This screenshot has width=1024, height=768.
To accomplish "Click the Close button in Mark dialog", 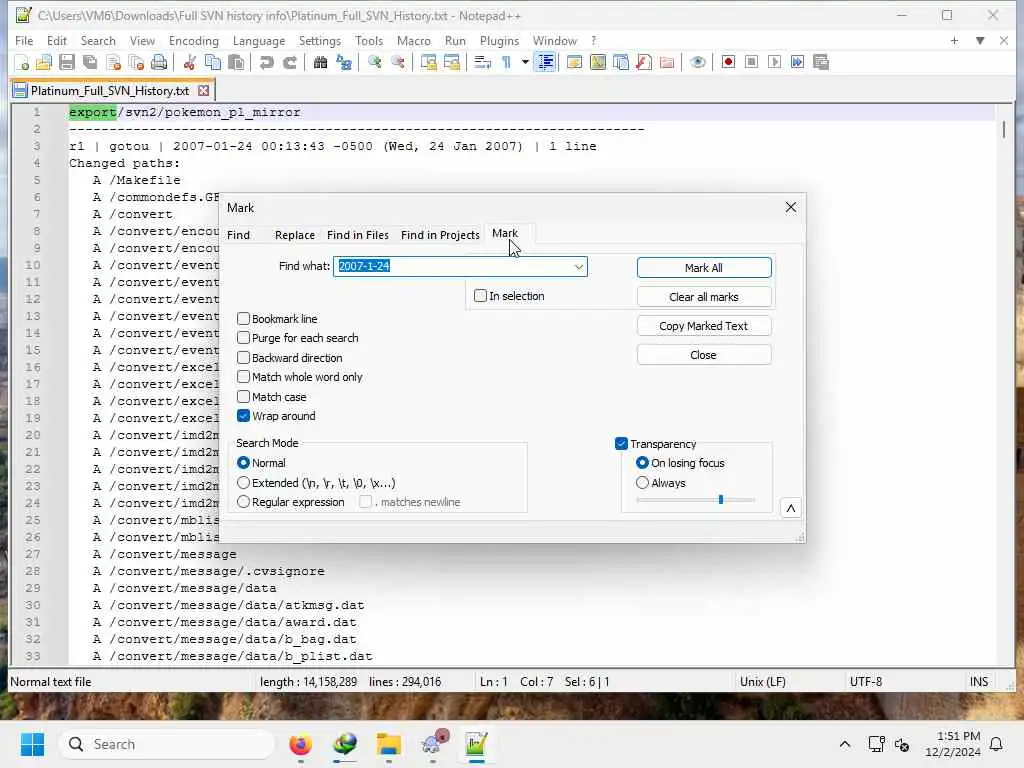I will point(704,355).
